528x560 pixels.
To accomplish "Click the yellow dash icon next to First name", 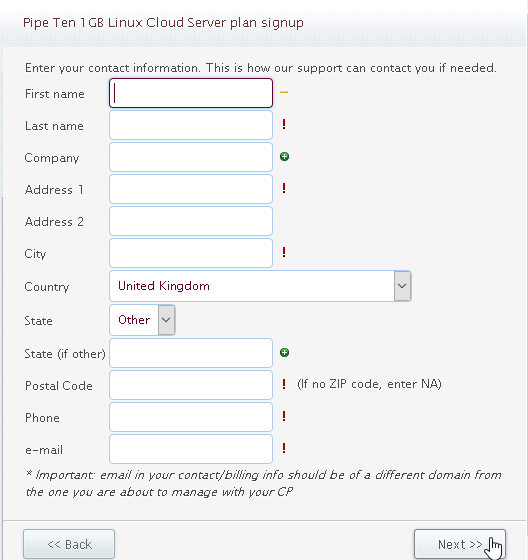I will (284, 92).
